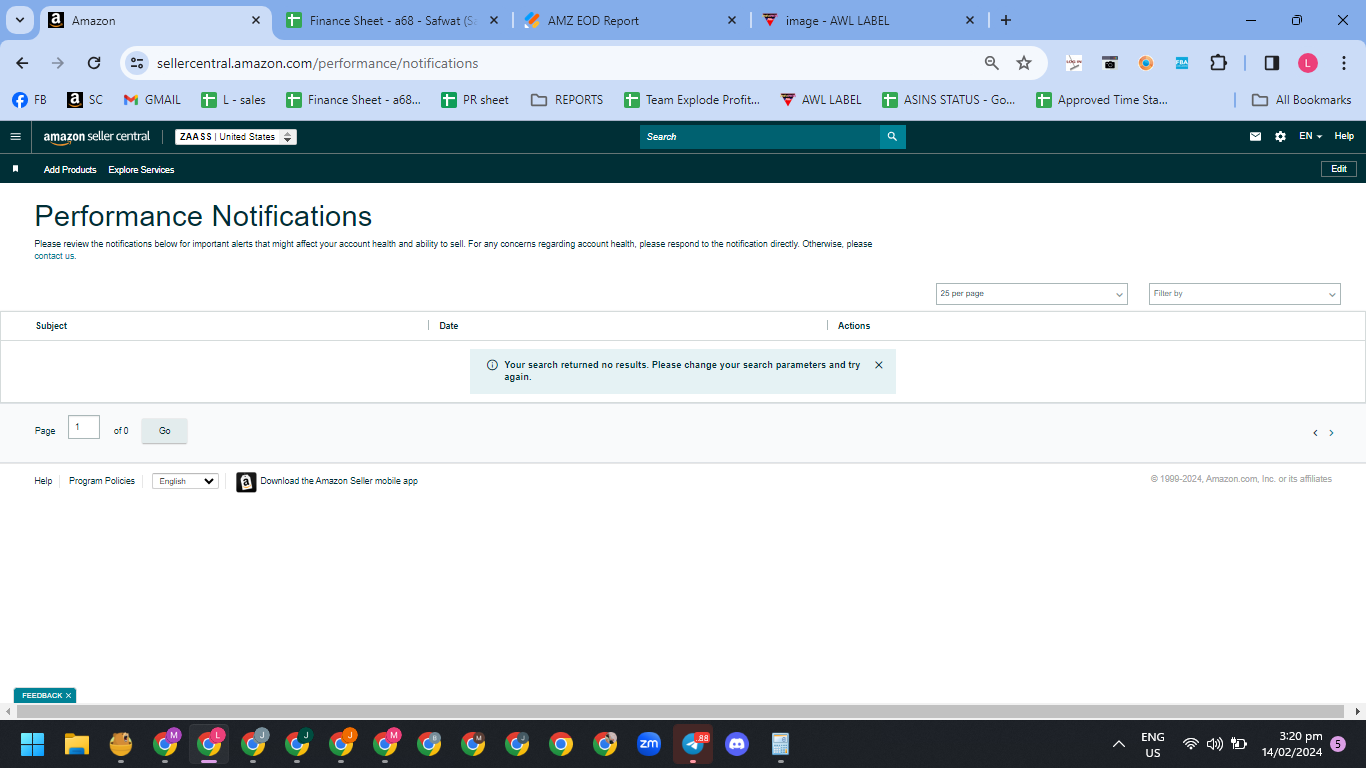Open the volume control in system tray

1215,744
